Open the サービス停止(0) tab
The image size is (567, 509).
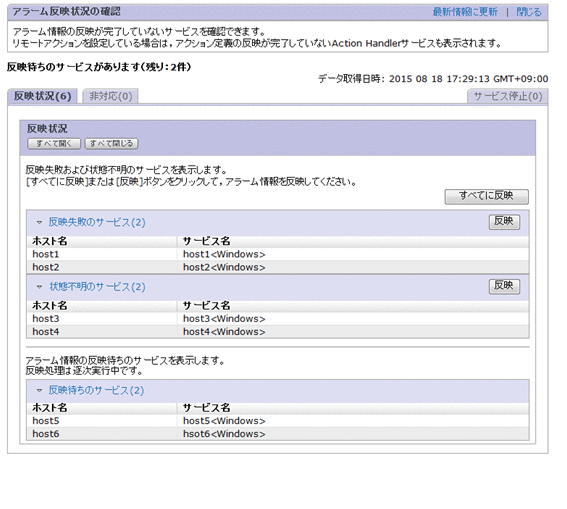pyautogui.click(x=508, y=96)
